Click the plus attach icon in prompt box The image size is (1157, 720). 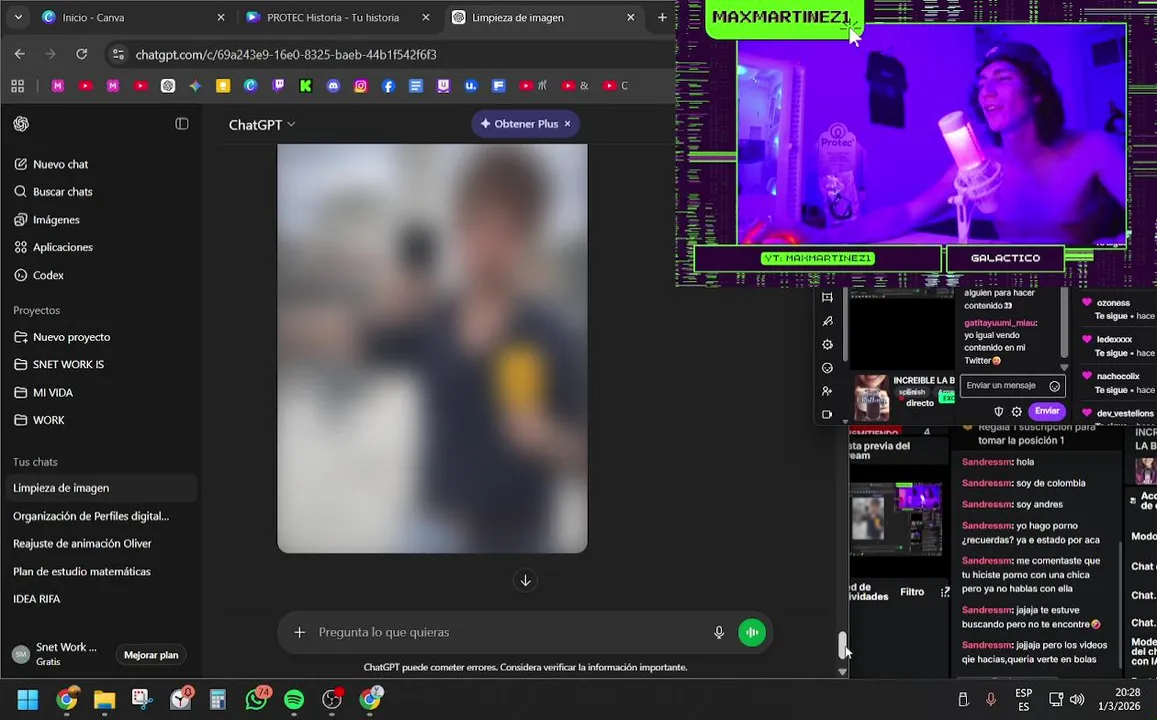coord(300,632)
